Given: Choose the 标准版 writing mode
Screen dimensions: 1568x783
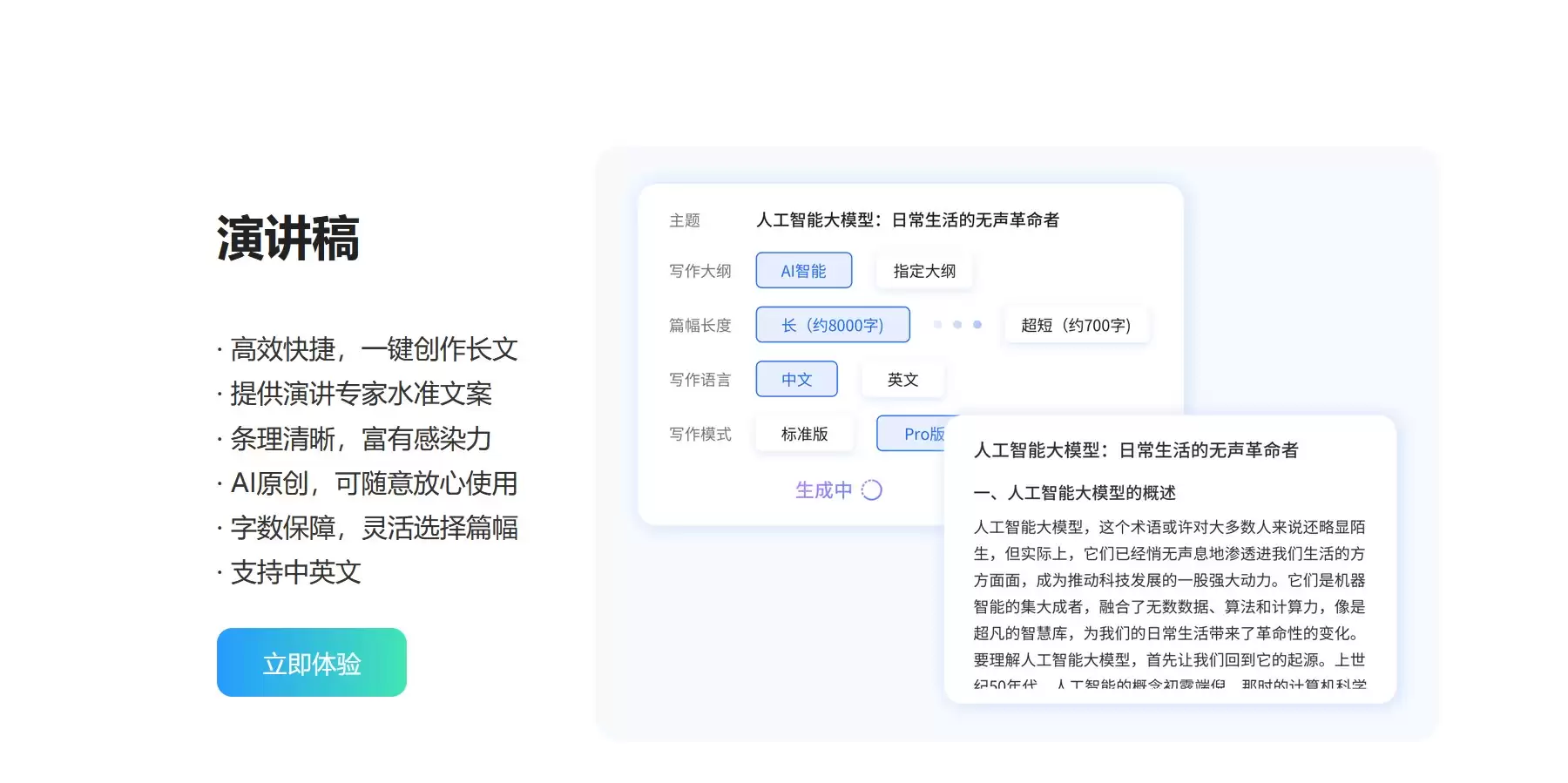Looking at the screenshot, I should [804, 434].
